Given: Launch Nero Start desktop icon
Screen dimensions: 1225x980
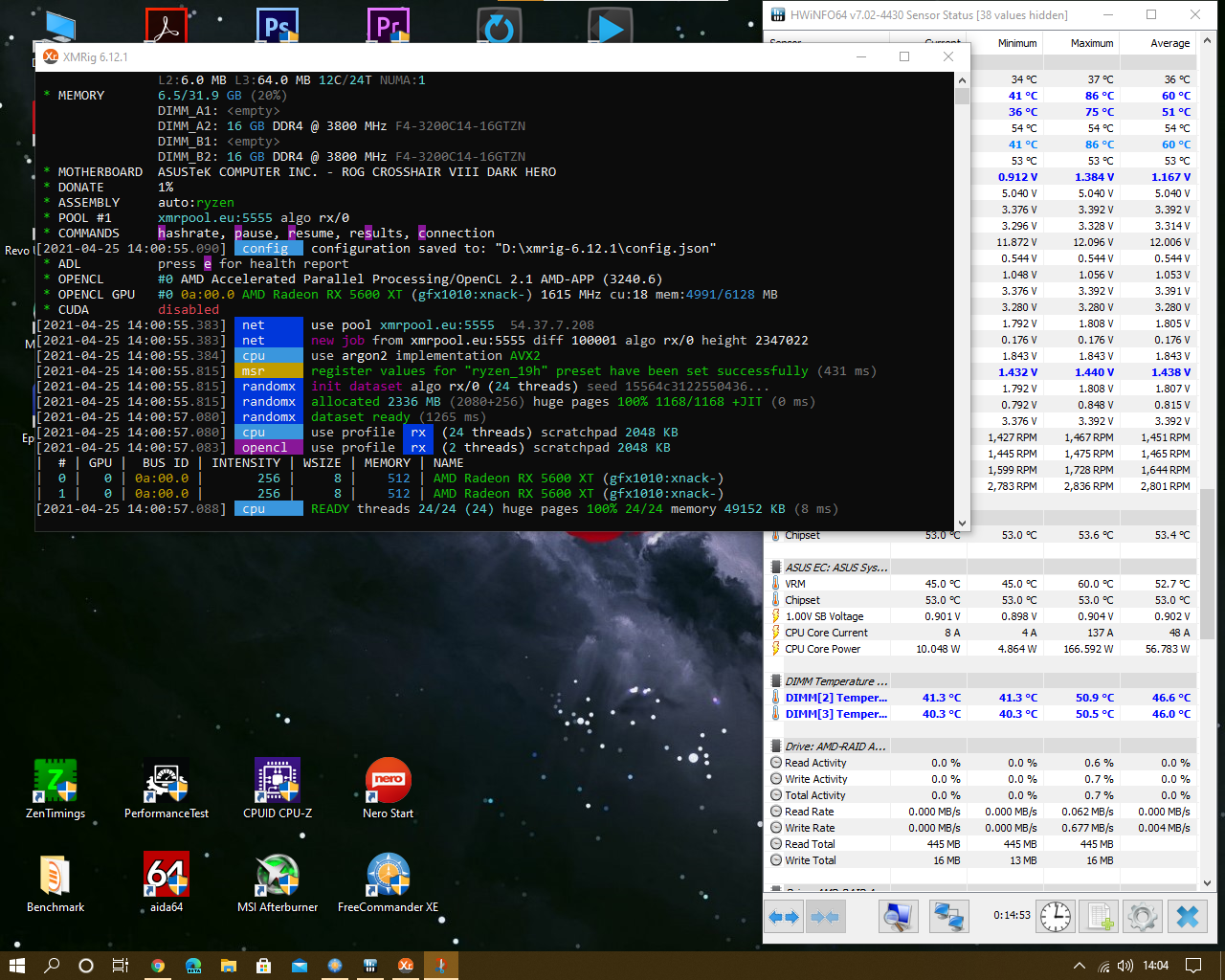Looking at the screenshot, I should point(389,790).
